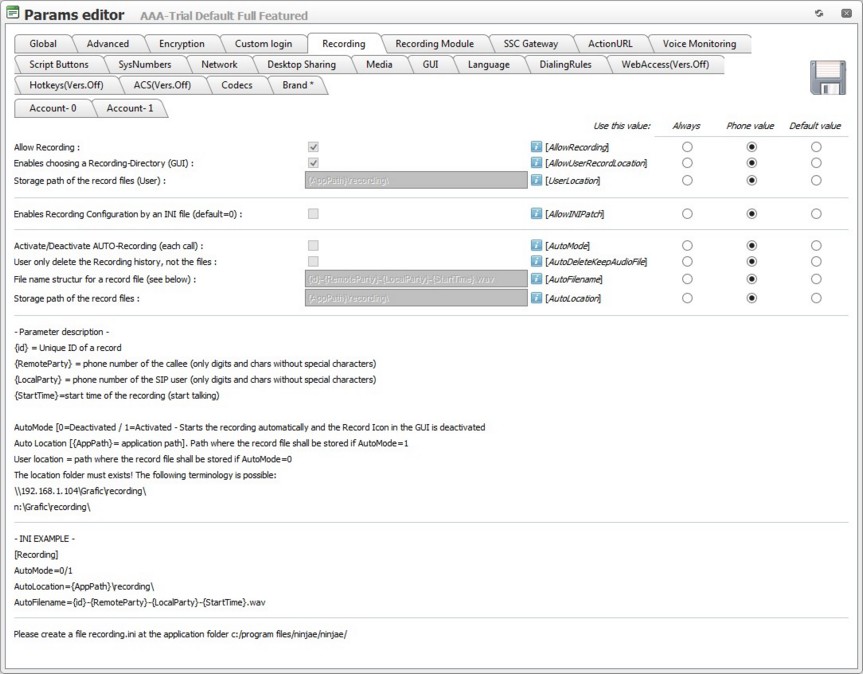Click info icon beside AutoDeleteKeepAudioFile
This screenshot has width=863, height=674.
pyautogui.click(x=536, y=262)
